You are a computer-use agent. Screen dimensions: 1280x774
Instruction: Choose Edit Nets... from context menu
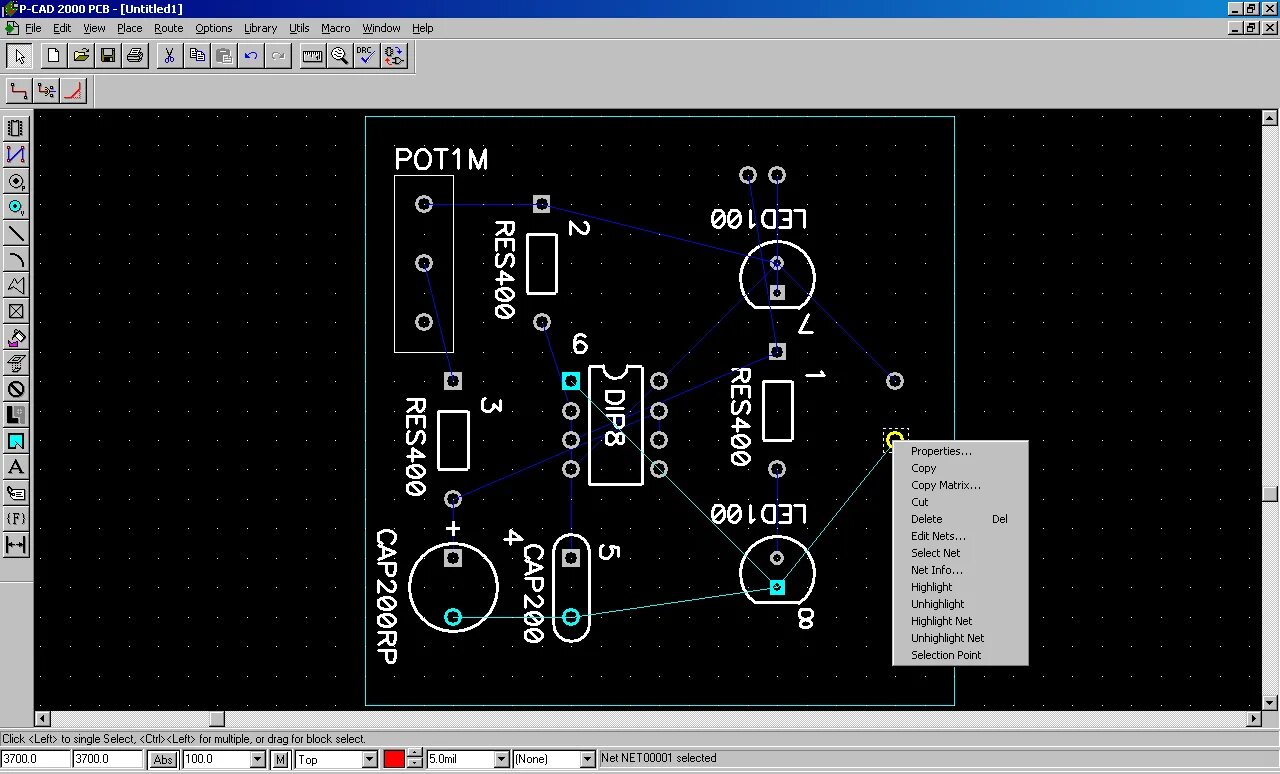(x=960, y=536)
